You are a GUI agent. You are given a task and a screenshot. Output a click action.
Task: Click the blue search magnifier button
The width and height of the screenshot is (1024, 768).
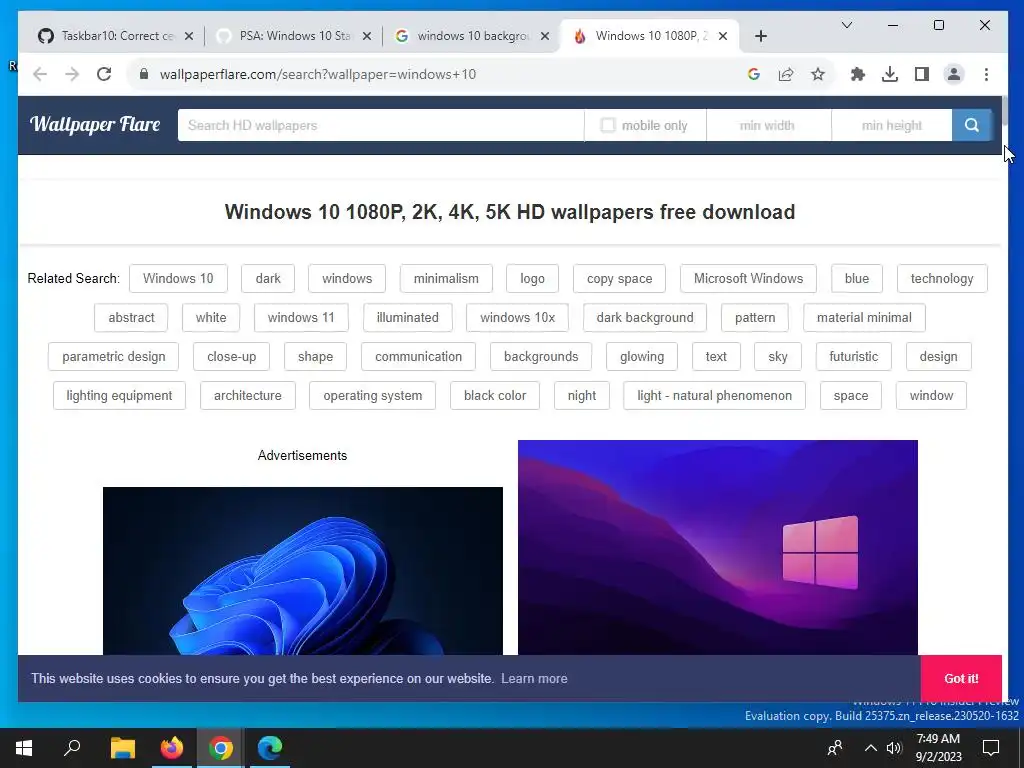[972, 125]
